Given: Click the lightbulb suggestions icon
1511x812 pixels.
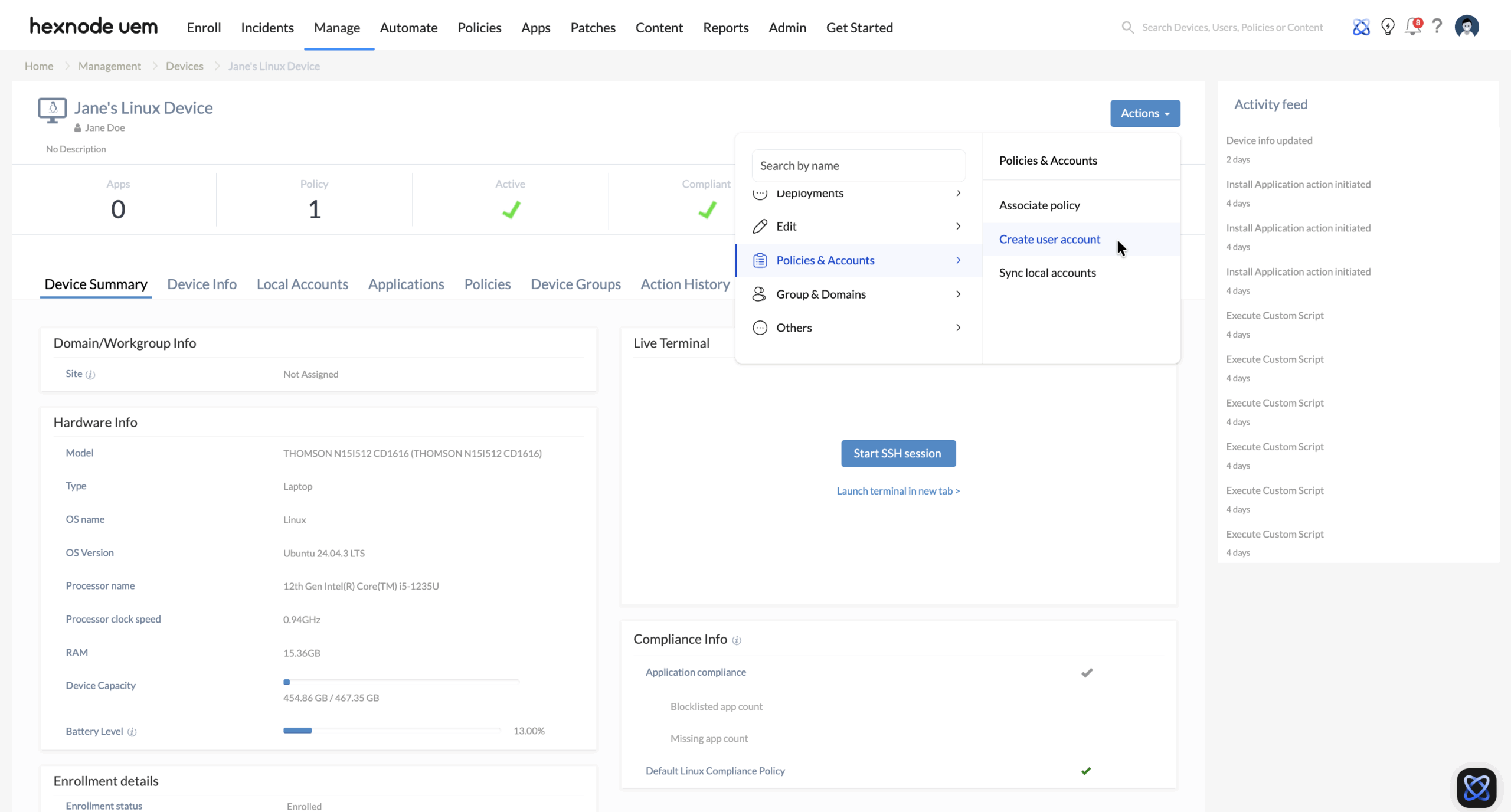Looking at the screenshot, I should (1388, 27).
